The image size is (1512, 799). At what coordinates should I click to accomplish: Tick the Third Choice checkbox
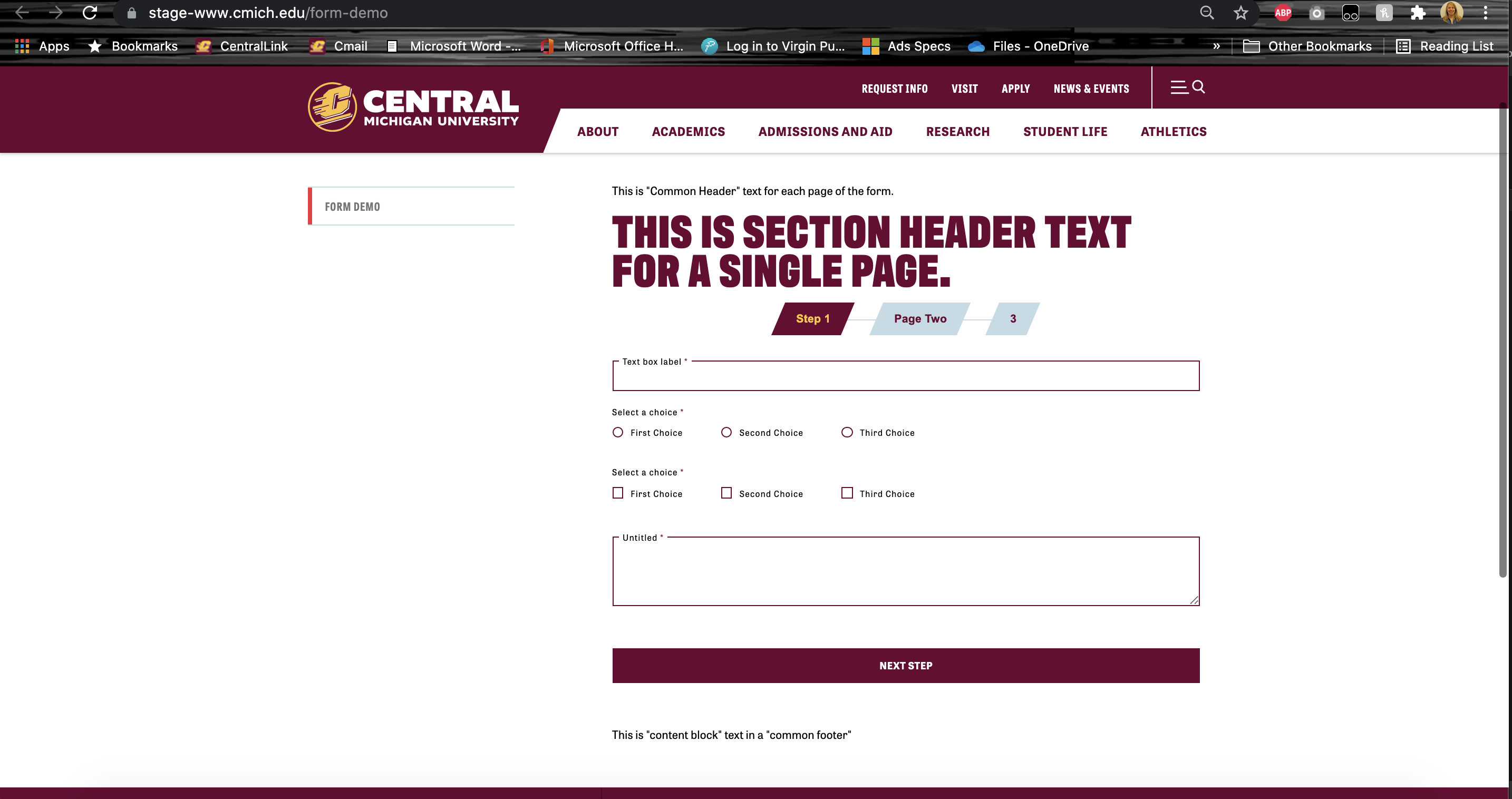[x=846, y=493]
